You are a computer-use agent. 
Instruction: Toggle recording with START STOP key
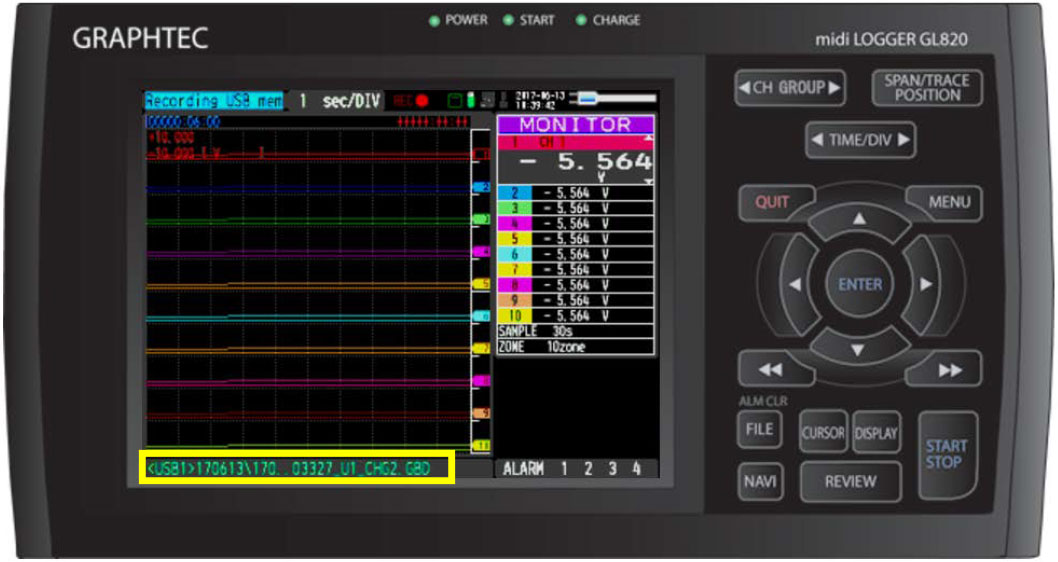coord(946,454)
